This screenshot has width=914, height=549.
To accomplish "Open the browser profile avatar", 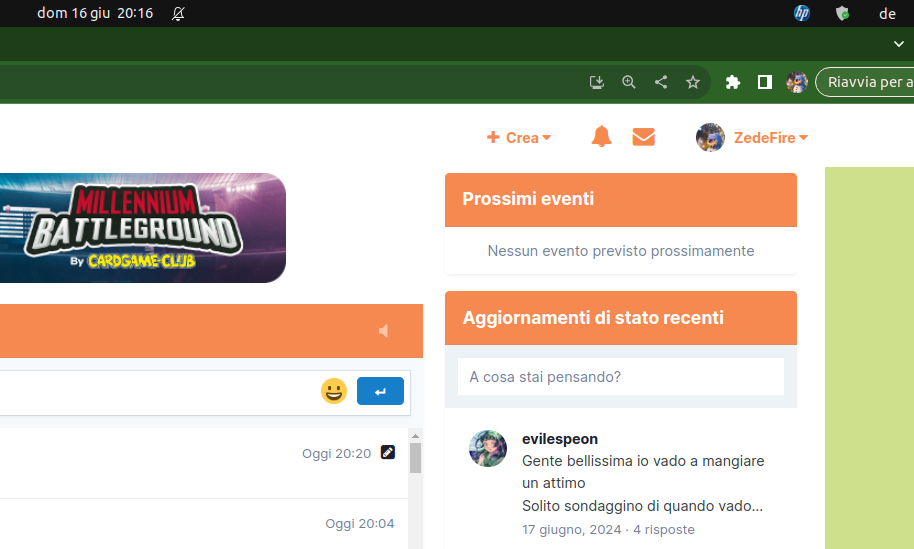I will [x=796, y=82].
